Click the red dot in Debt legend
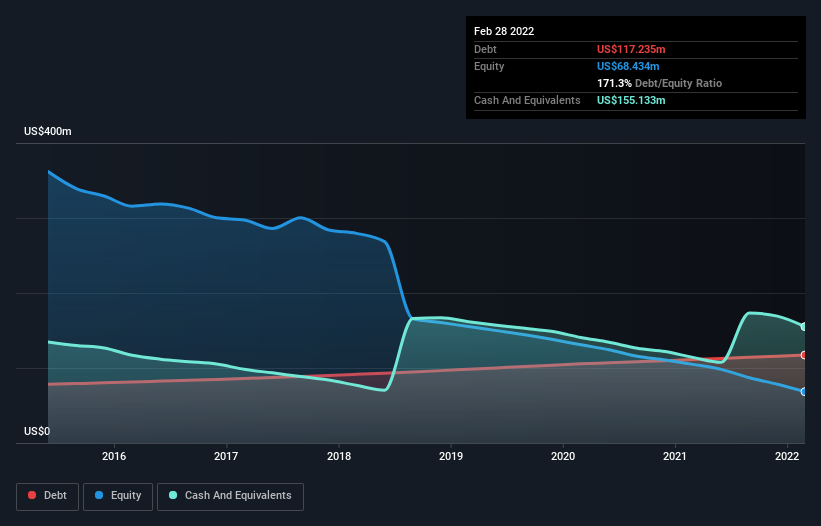 pos(32,495)
